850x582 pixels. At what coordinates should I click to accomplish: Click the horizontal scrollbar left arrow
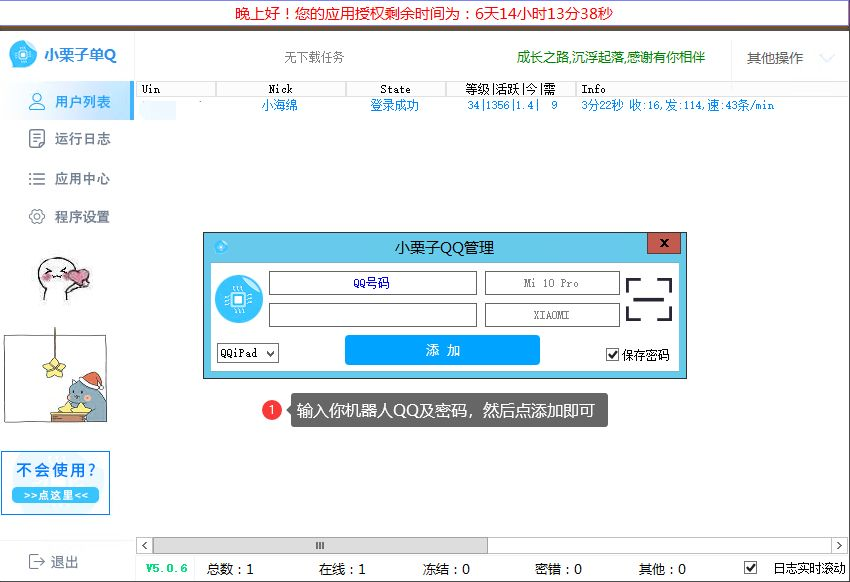click(x=144, y=545)
